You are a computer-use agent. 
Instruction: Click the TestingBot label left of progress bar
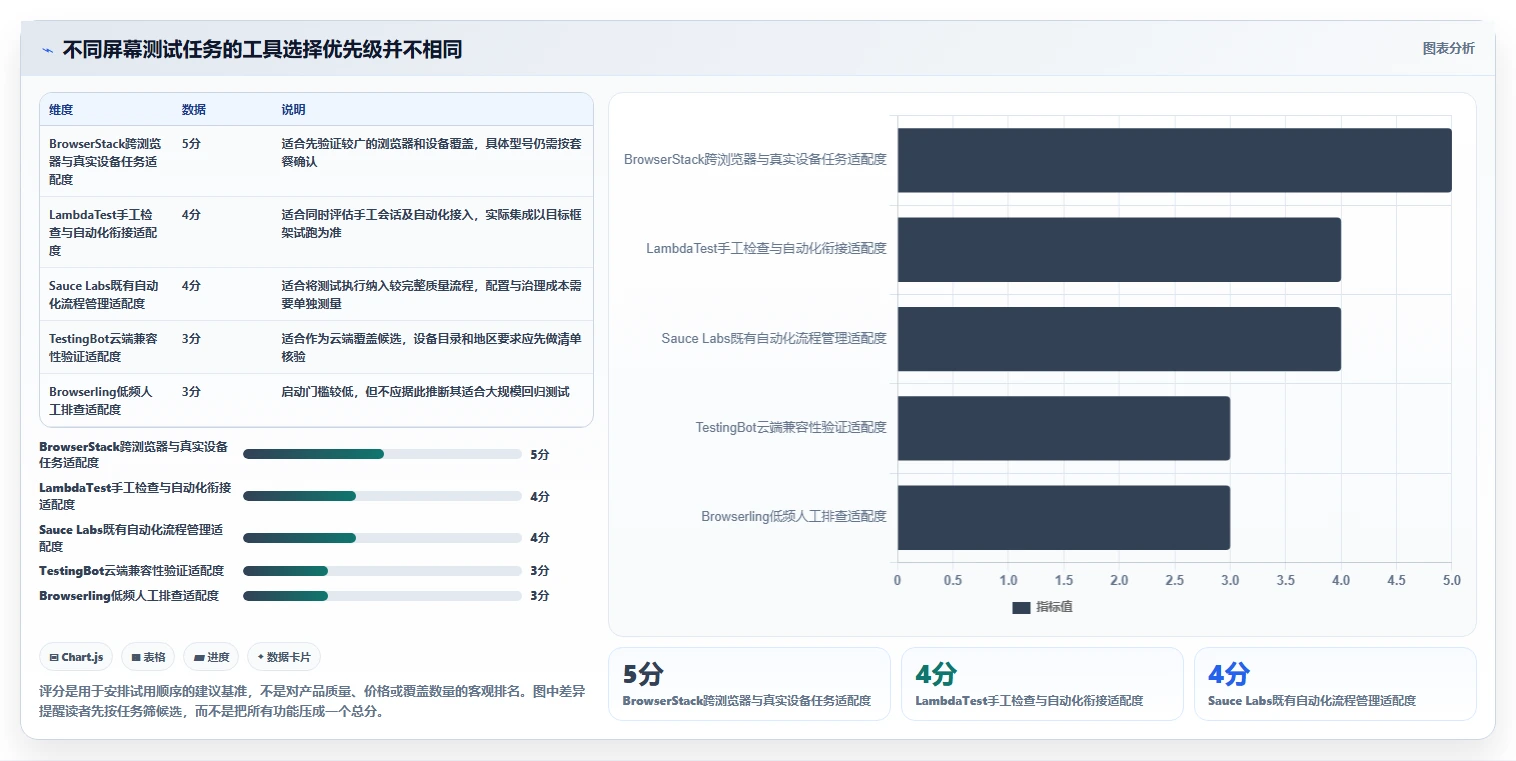[x=132, y=571]
